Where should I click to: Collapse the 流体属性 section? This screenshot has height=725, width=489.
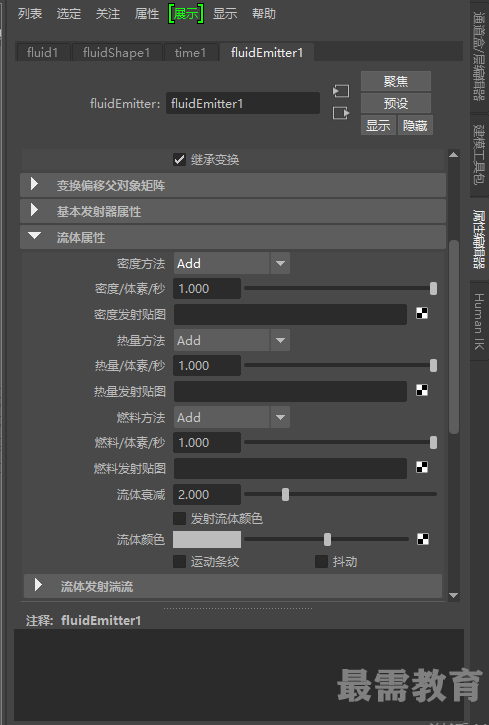233,237
